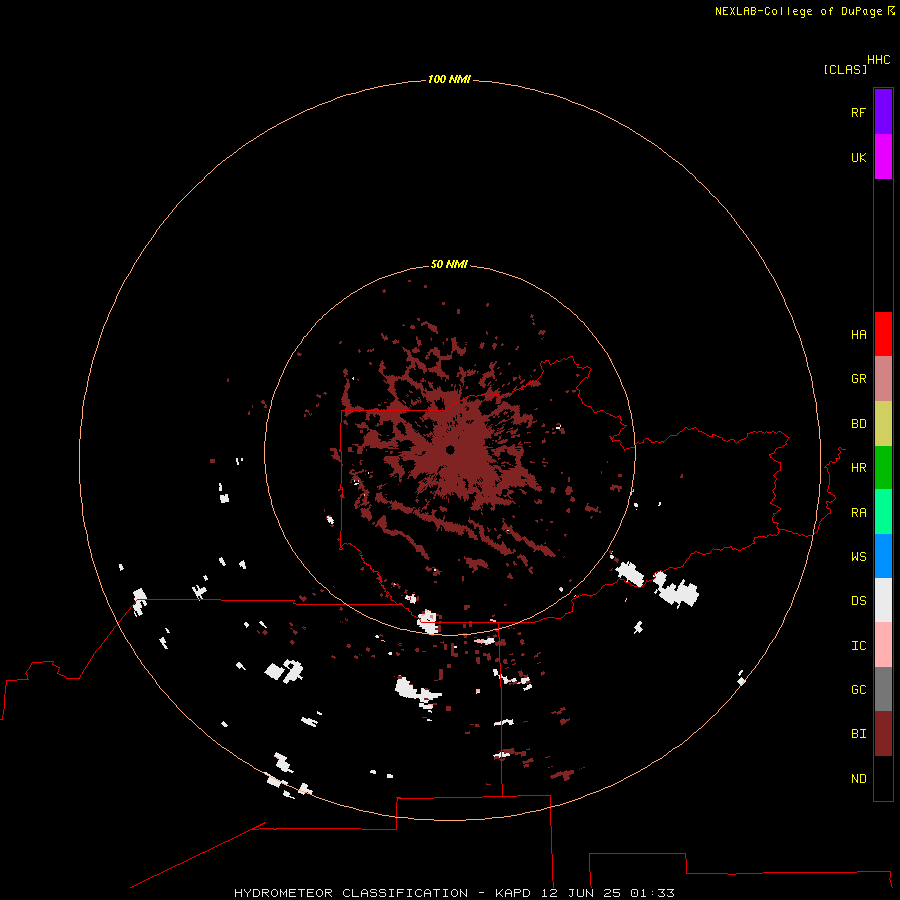Screen dimensions: 900x900
Task: Click the HHC title above the legend
Action: pyautogui.click(x=878, y=60)
